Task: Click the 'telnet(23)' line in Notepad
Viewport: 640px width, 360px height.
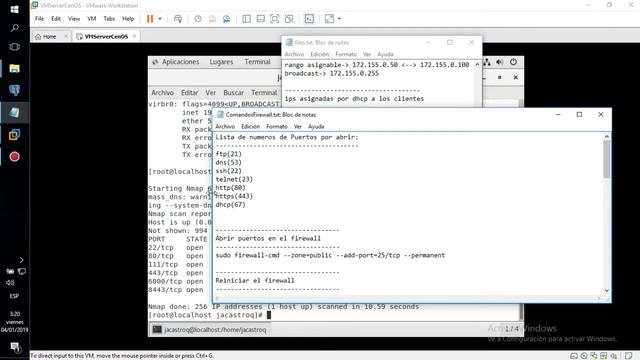Action: pos(234,179)
